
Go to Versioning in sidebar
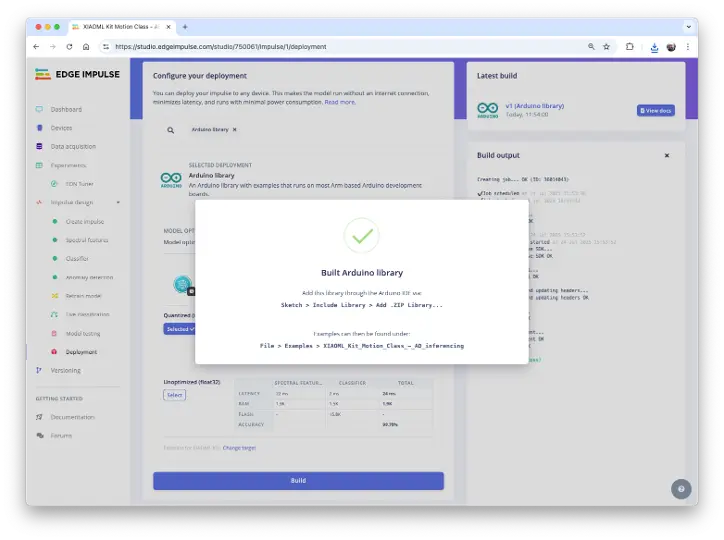coord(65,370)
